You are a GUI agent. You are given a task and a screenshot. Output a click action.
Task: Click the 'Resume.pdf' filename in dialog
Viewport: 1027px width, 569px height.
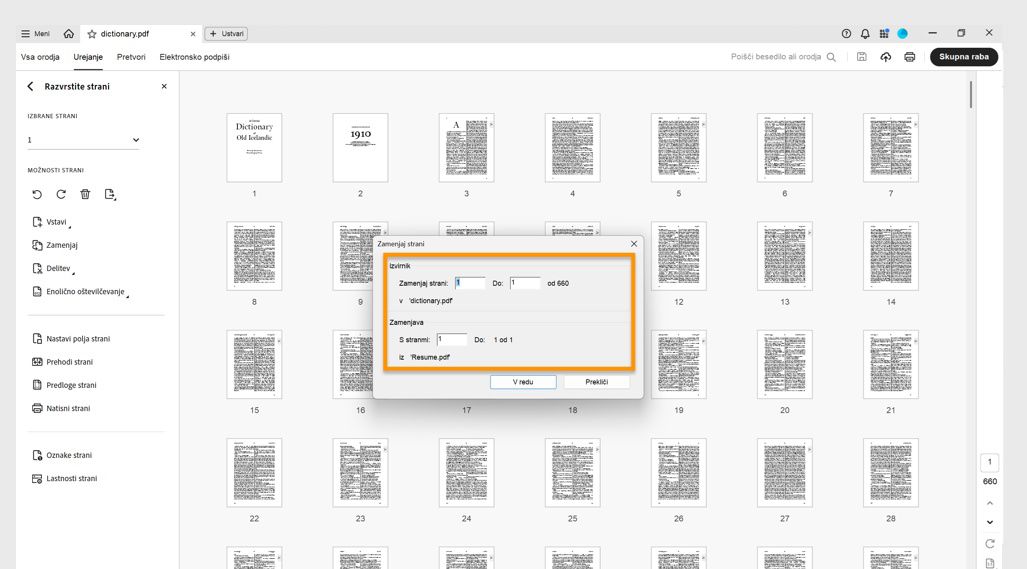click(x=430, y=357)
